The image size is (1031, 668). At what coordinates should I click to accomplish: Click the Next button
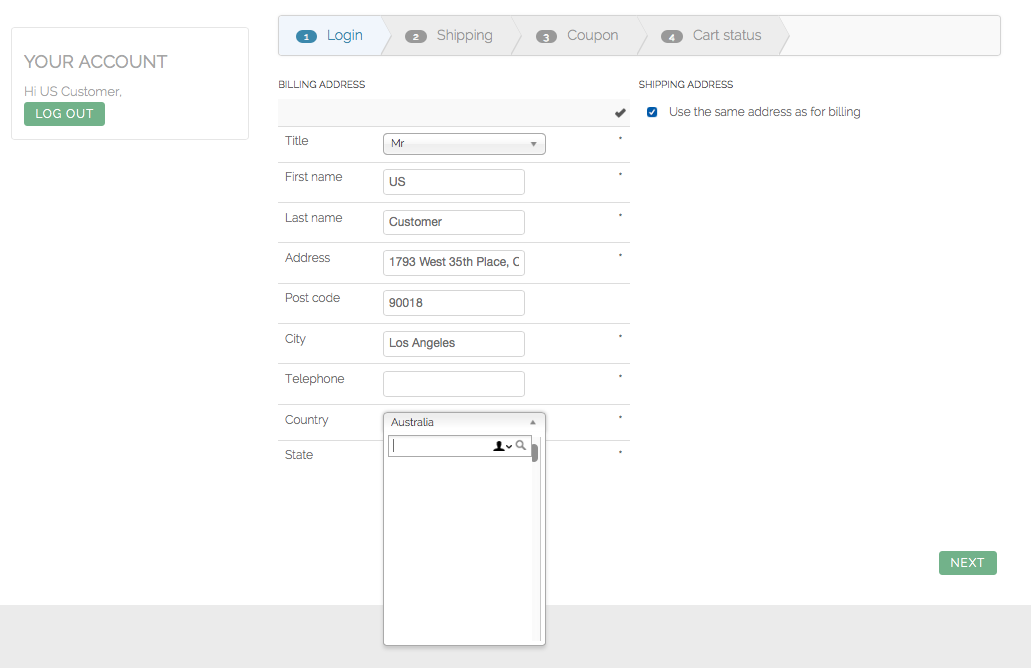967,563
